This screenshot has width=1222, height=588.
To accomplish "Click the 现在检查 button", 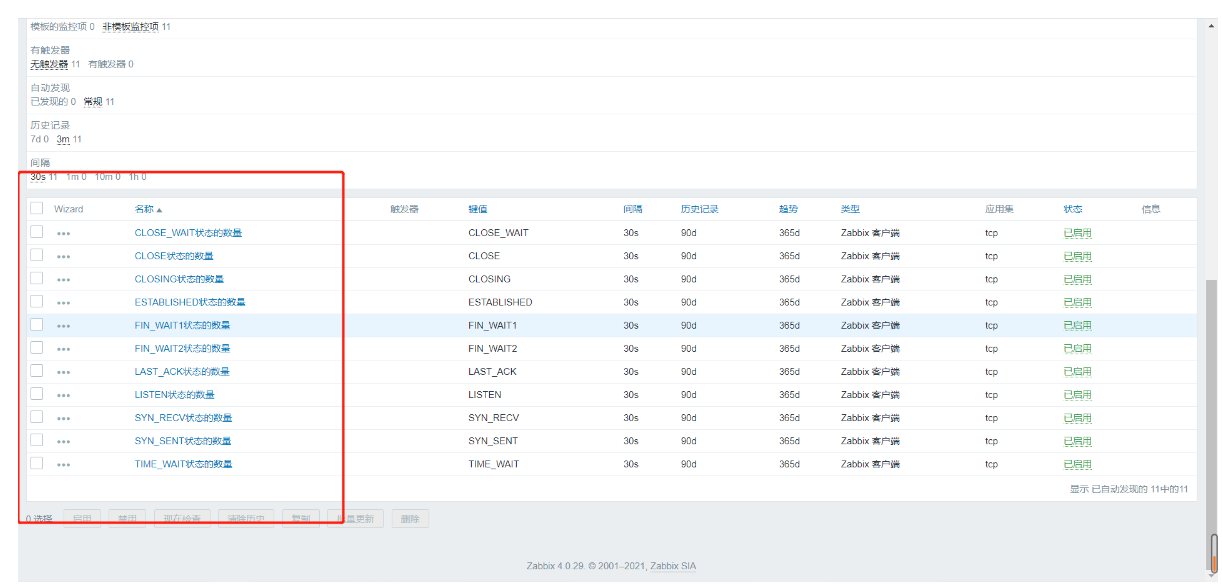I will tap(182, 519).
